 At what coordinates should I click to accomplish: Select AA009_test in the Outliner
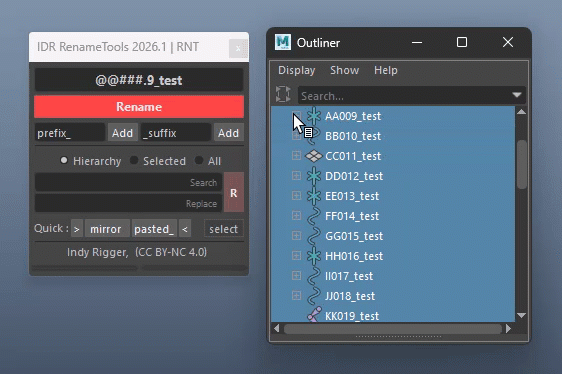click(353, 116)
